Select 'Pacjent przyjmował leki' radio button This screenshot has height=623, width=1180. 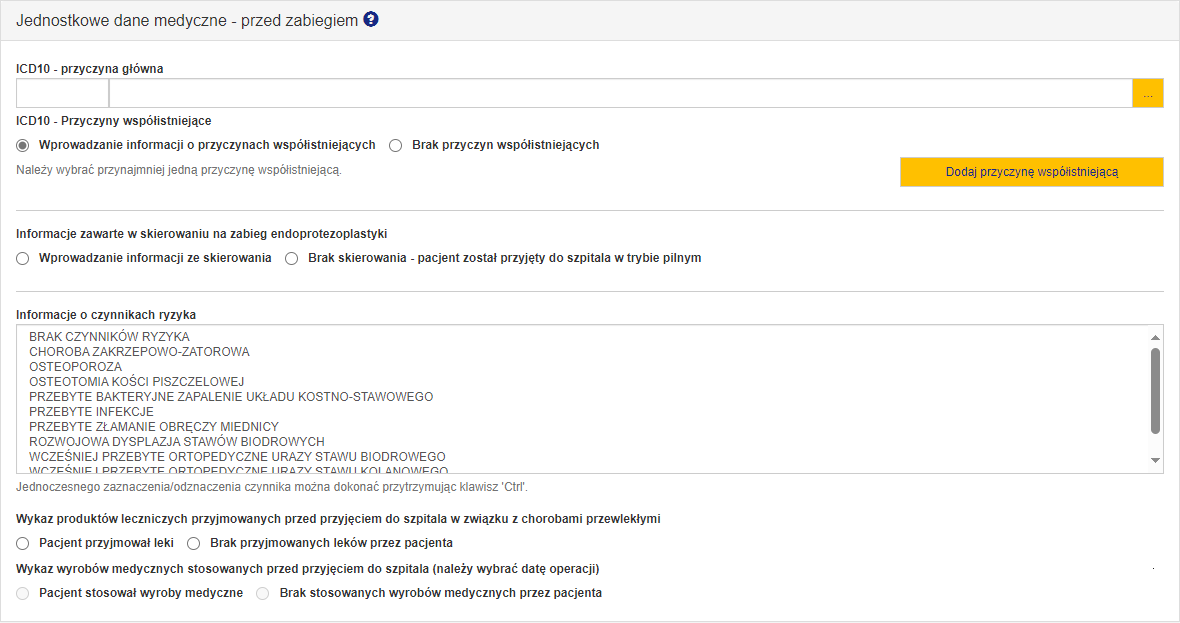pos(23,543)
